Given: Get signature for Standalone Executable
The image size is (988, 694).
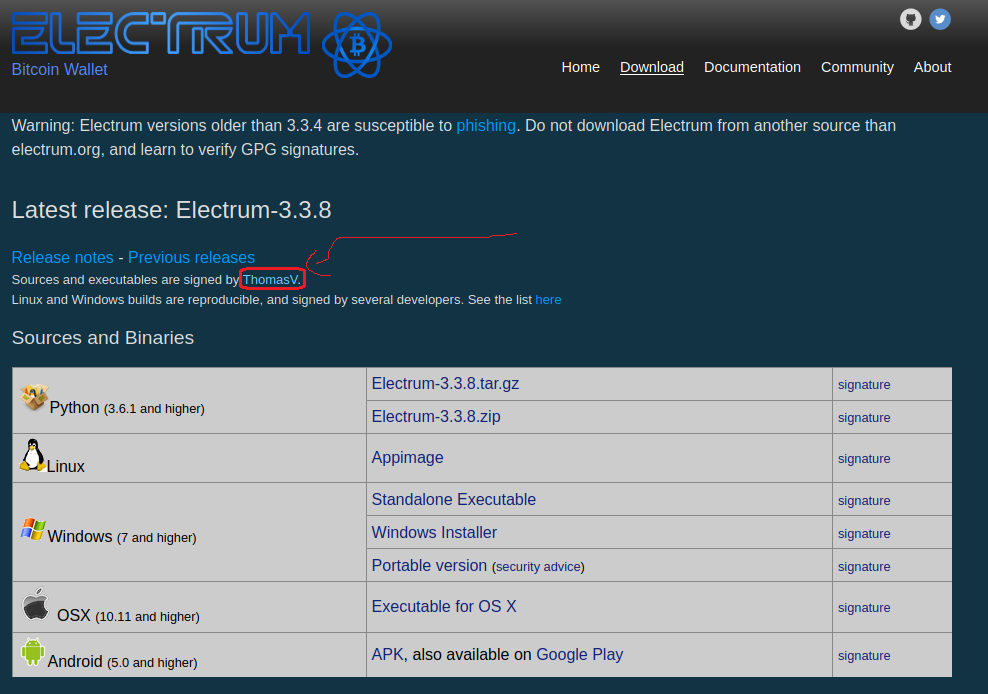Looking at the screenshot, I should [x=864, y=500].
